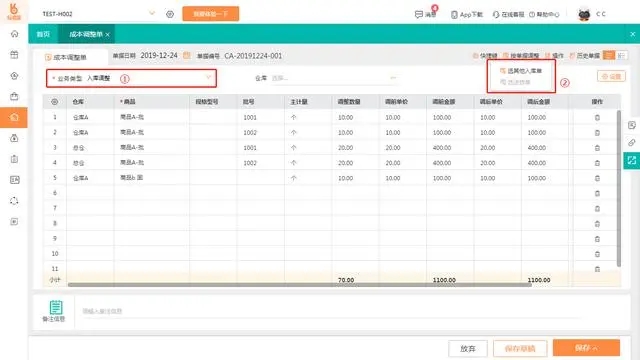Click the 保存草稿 button
This screenshot has width=640, height=360.
point(520,349)
